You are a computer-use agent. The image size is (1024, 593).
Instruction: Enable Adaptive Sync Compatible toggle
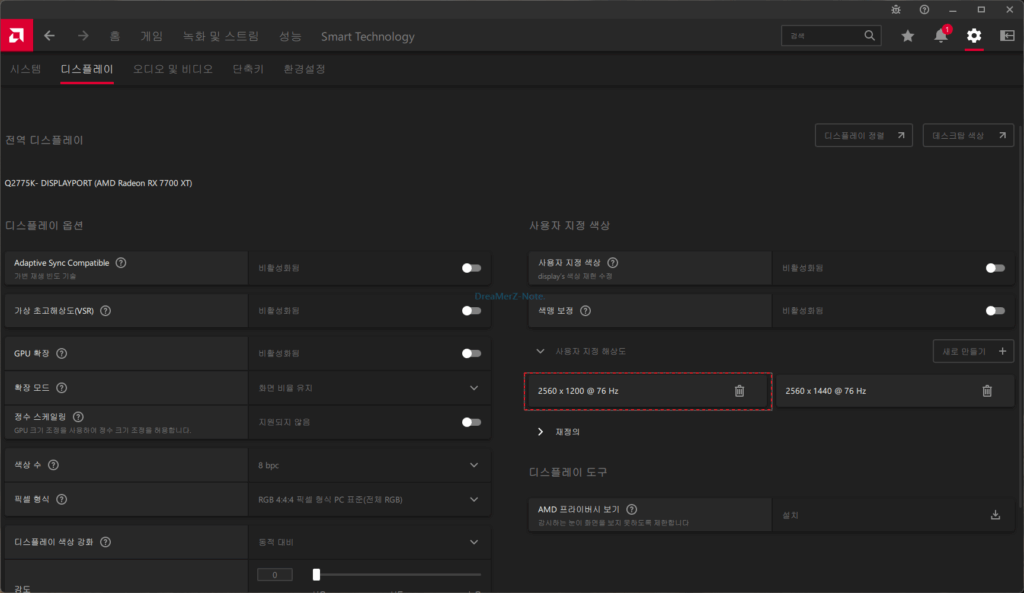coord(471,268)
